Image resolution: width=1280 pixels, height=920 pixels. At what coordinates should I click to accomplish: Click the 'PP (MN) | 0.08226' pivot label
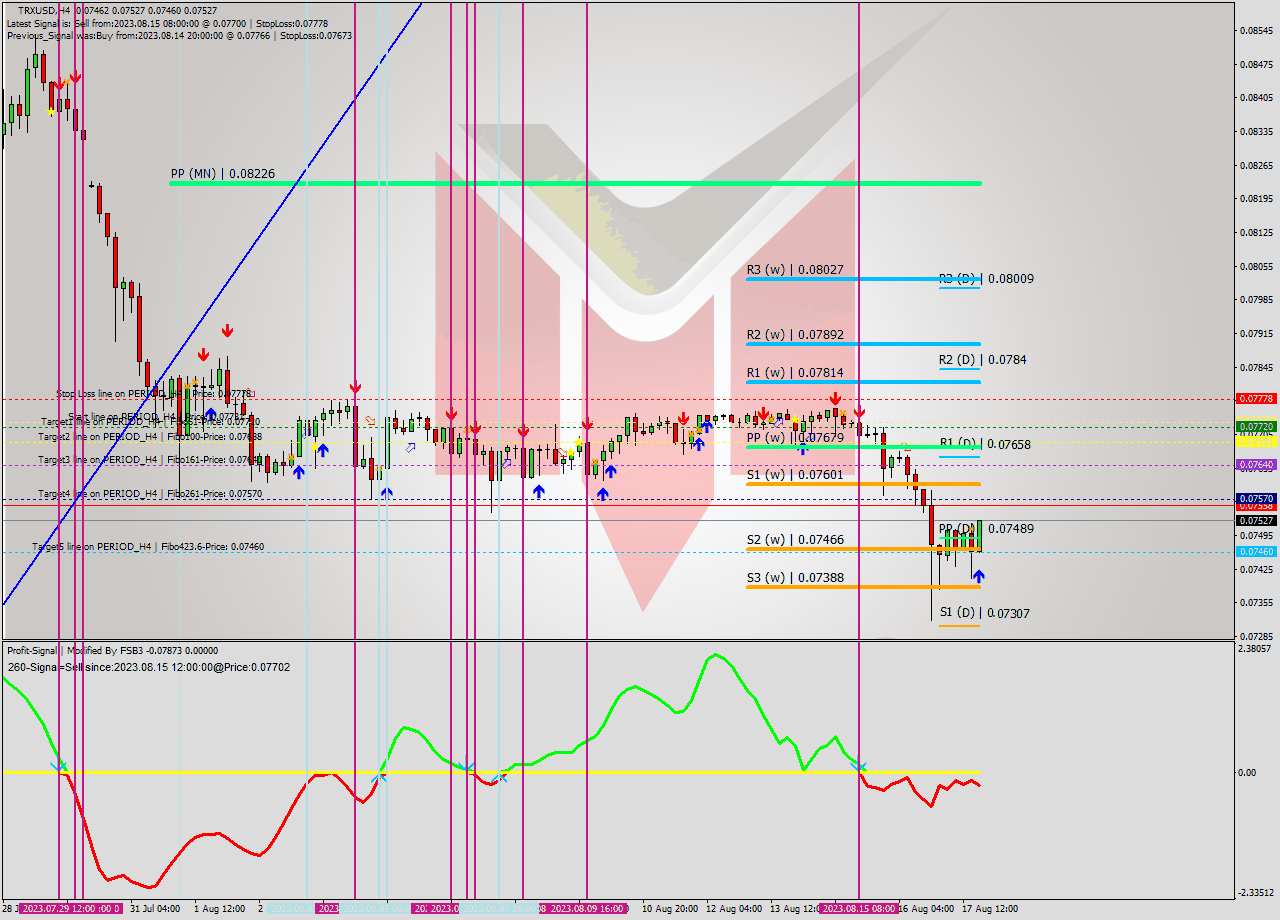[x=222, y=173]
